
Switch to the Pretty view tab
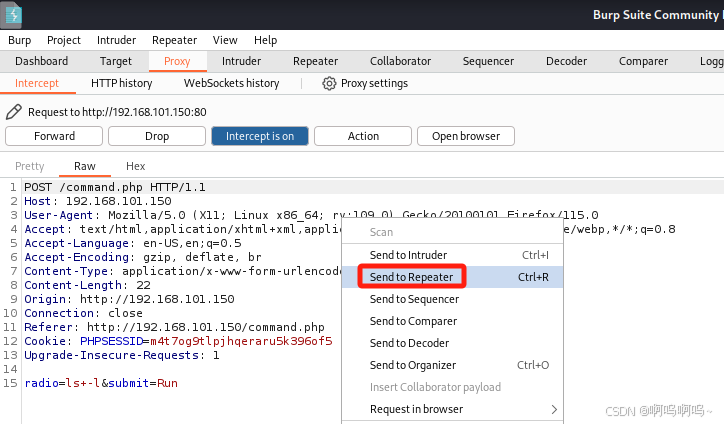coord(30,166)
